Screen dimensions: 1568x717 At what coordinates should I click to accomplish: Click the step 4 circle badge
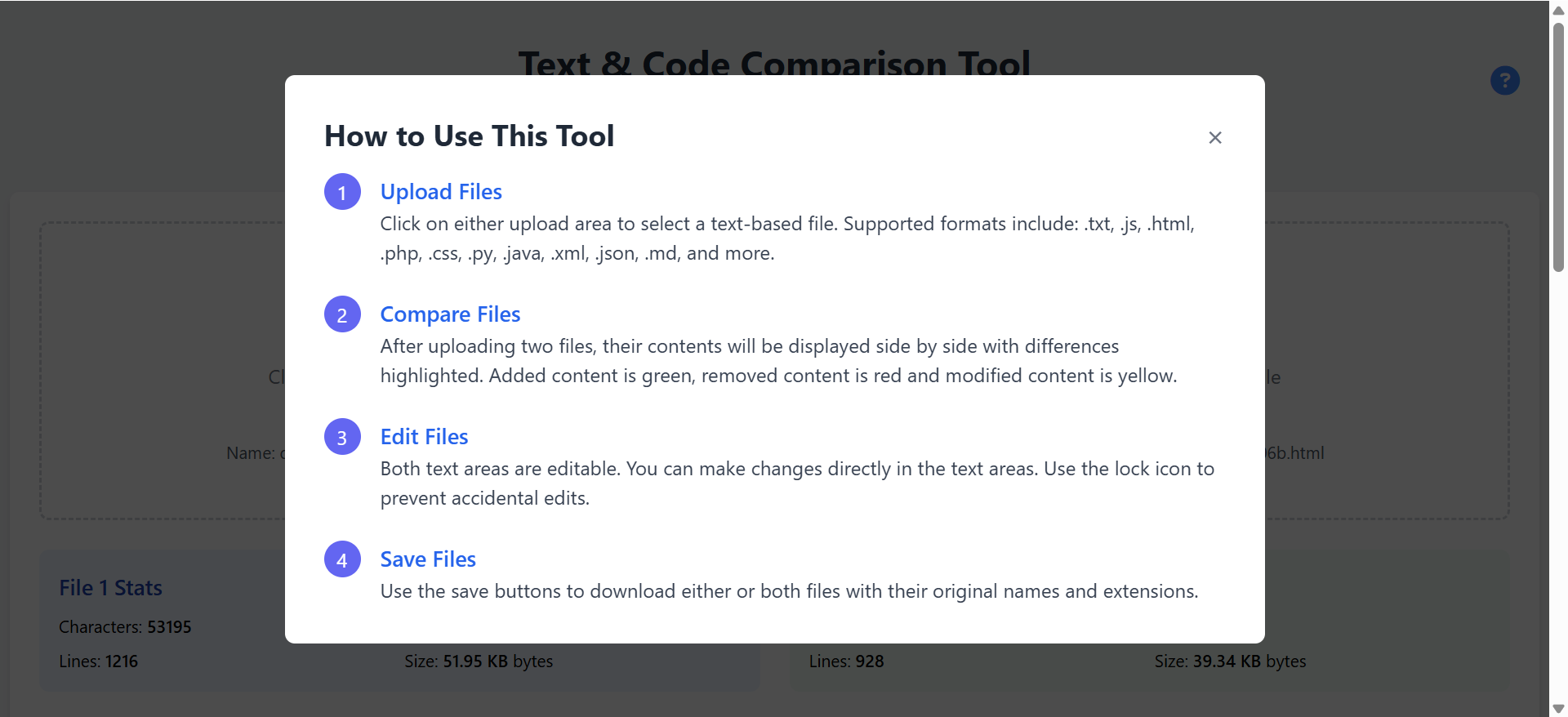click(x=342, y=559)
